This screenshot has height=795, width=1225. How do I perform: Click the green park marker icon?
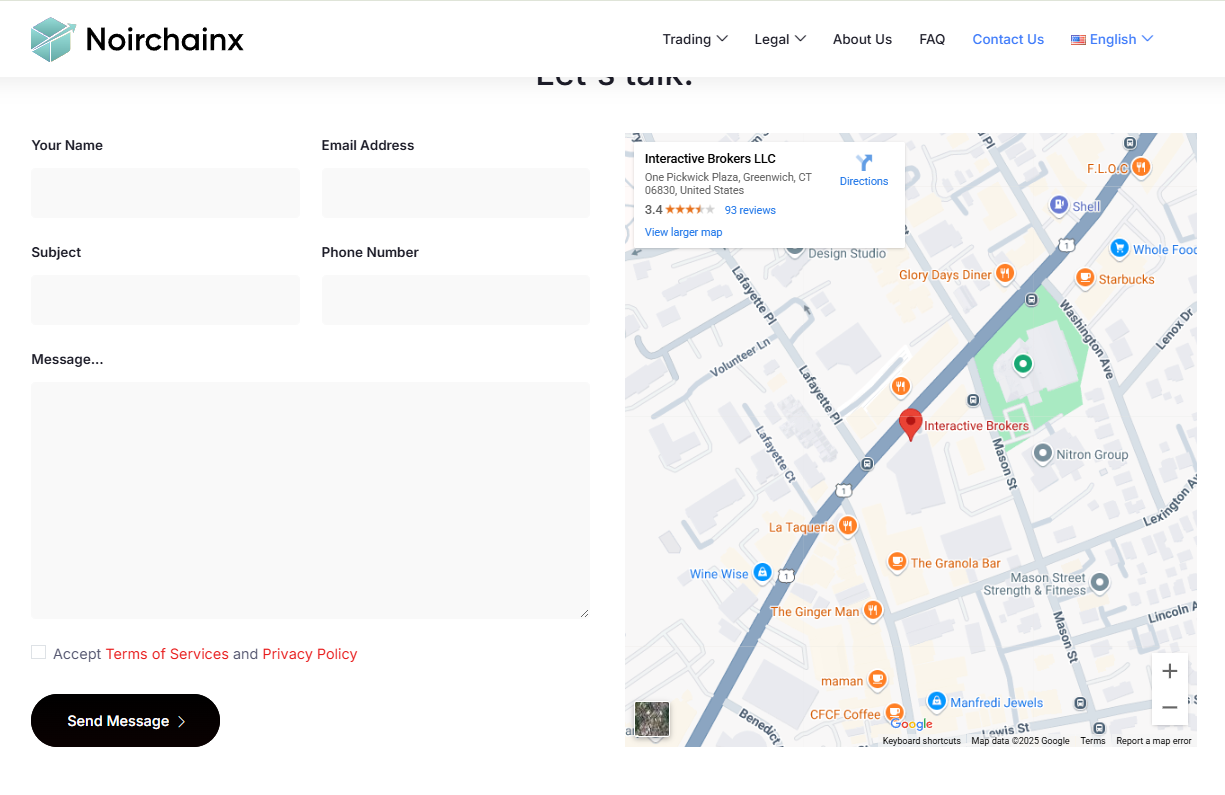pyautogui.click(x=1022, y=364)
